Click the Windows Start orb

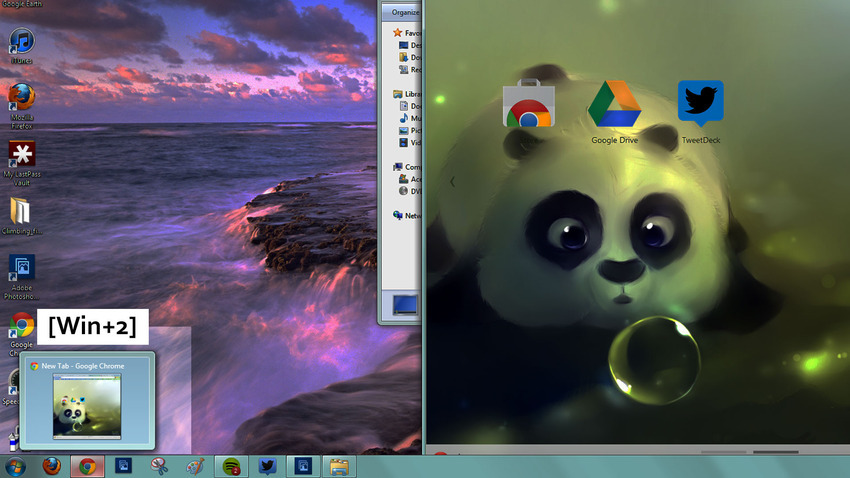(15, 467)
